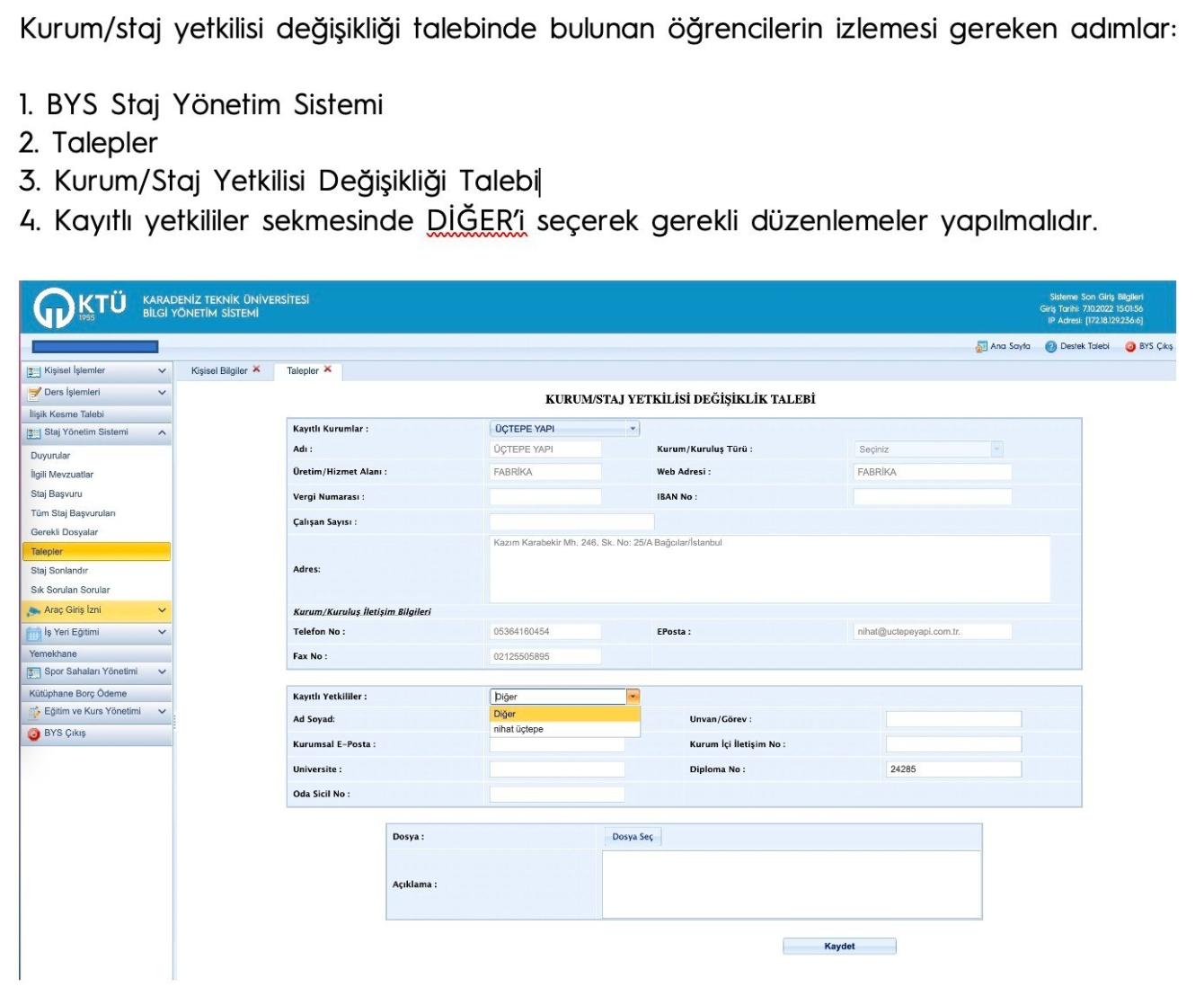Select the highlighted Talepler sidebar item

[x=95, y=552]
